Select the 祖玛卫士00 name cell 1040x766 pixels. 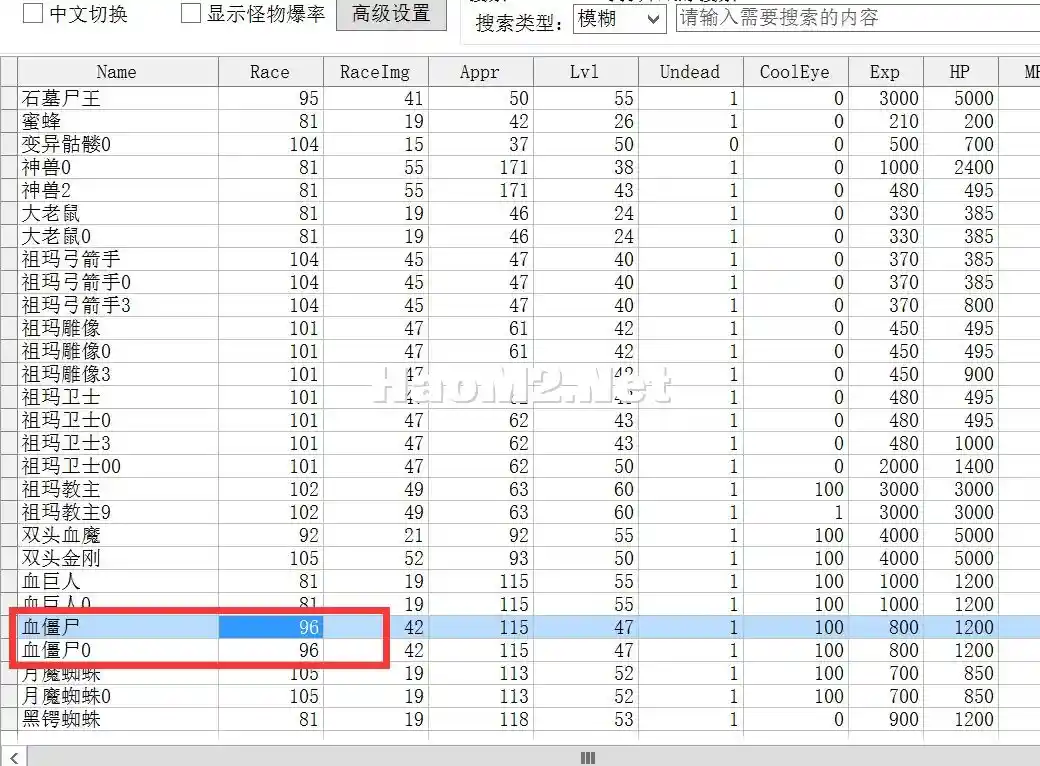click(x=117, y=466)
